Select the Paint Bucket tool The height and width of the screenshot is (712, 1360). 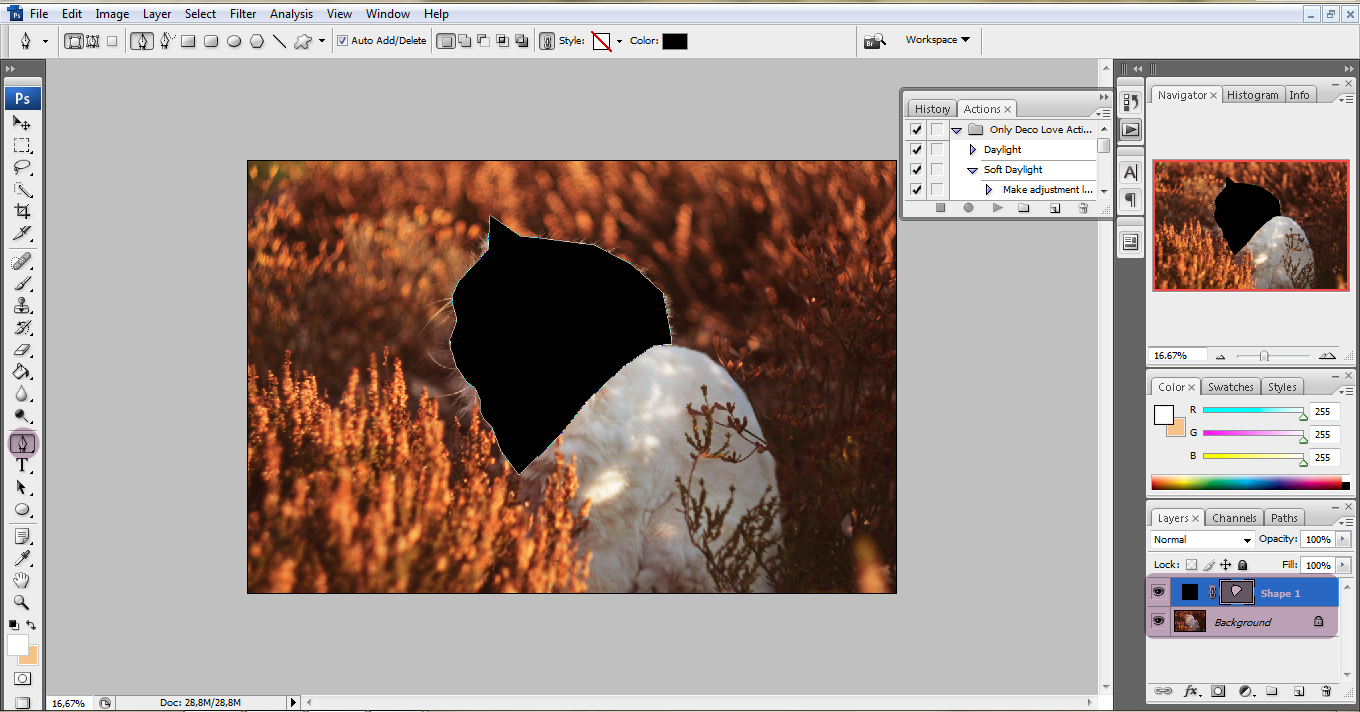(x=22, y=372)
